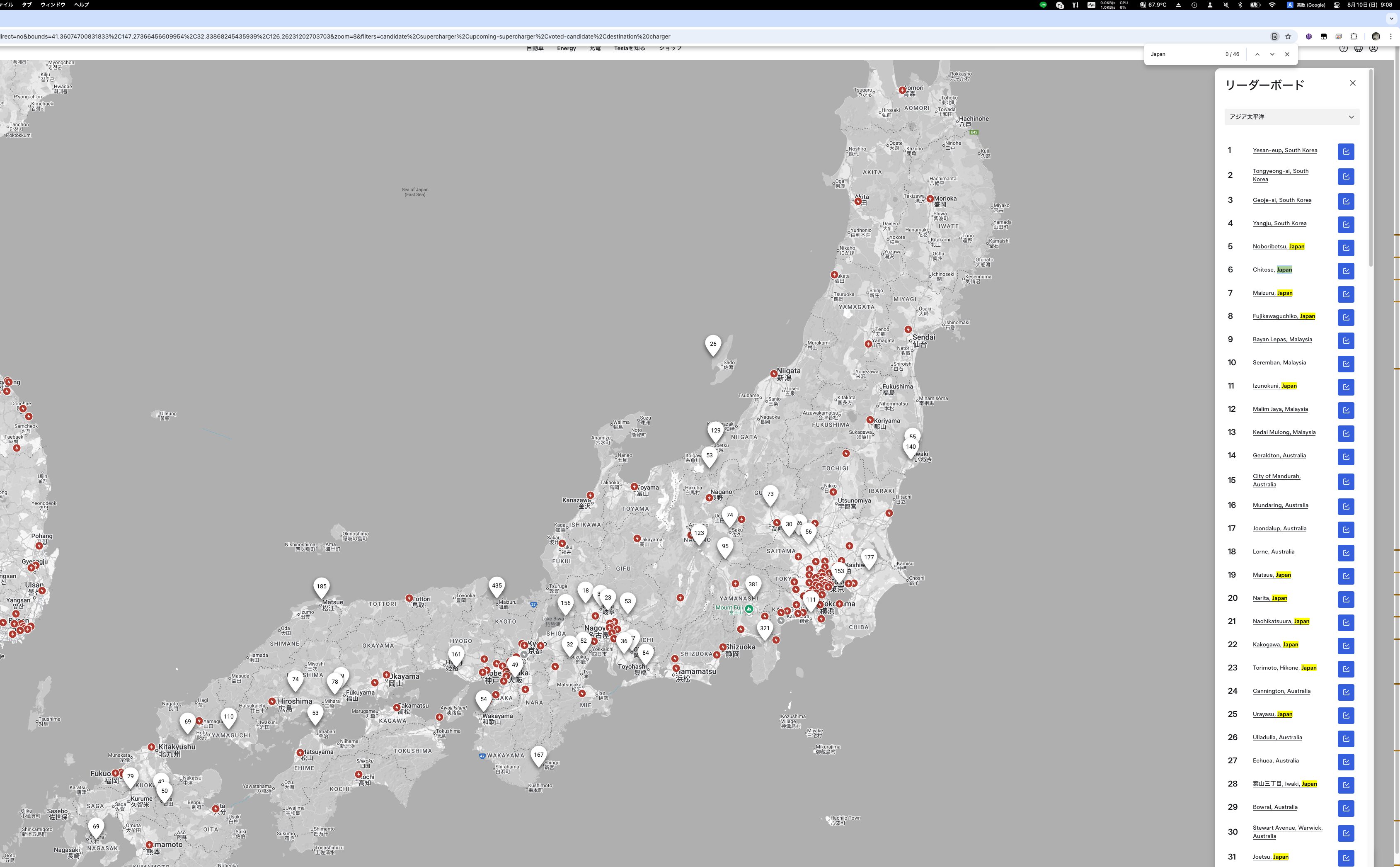The width and height of the screenshot is (1400, 867).
Task: Open the Tesla account profile icon
Action: (1373, 49)
